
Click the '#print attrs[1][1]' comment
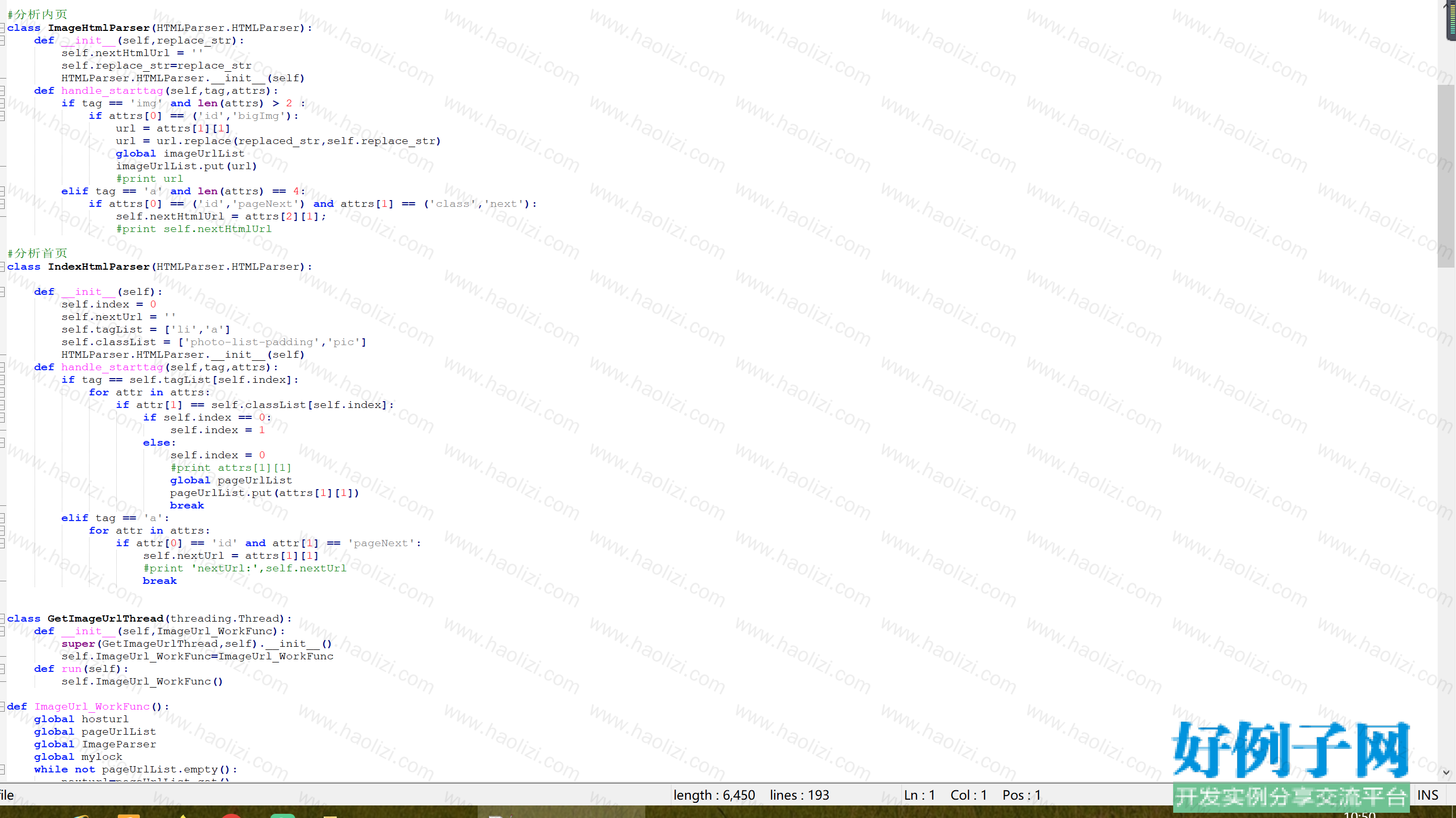(x=231, y=468)
